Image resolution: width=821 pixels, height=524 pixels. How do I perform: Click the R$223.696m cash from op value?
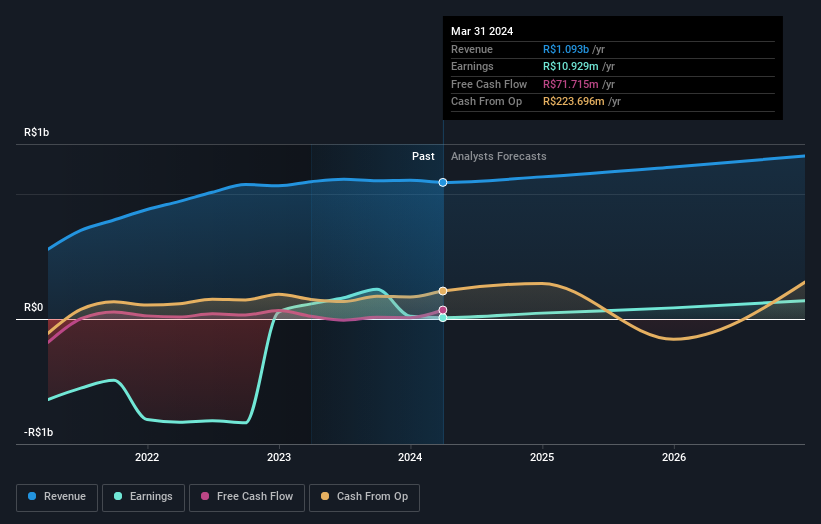point(574,102)
